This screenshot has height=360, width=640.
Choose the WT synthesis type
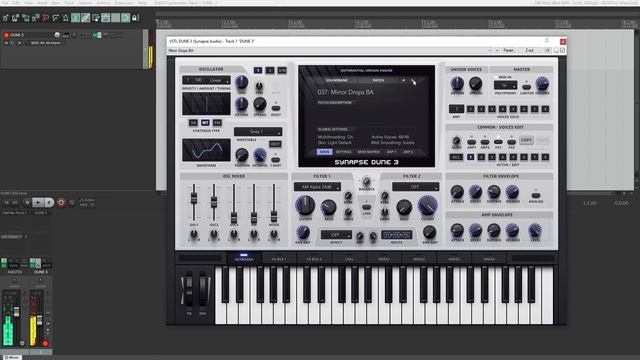pos(205,122)
